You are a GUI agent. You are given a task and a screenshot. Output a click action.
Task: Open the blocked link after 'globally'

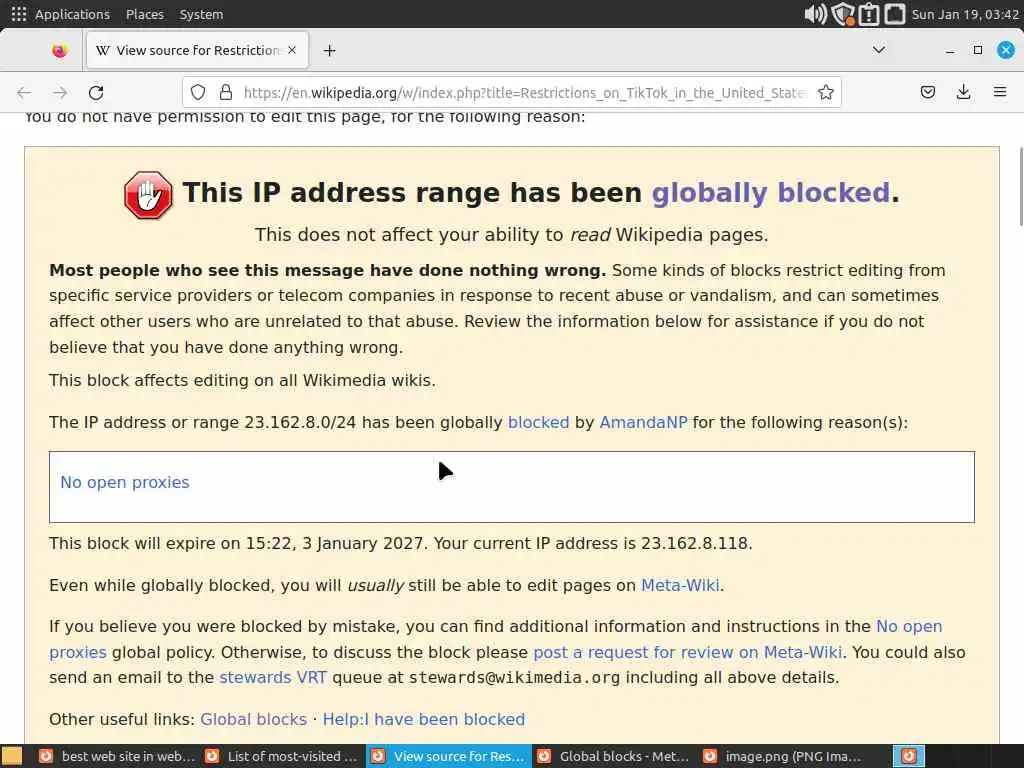(x=539, y=423)
